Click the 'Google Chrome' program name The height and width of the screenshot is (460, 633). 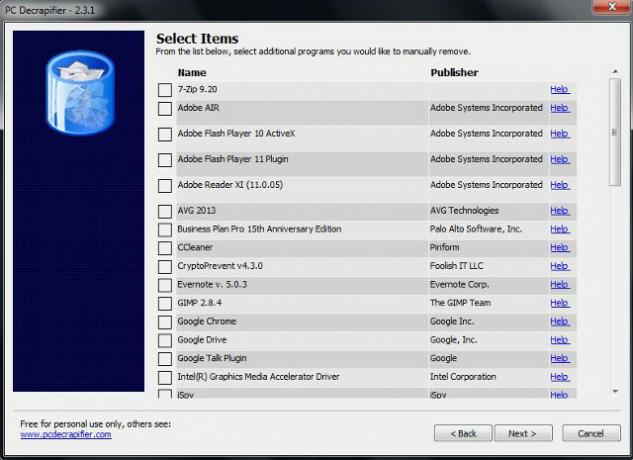(207, 321)
